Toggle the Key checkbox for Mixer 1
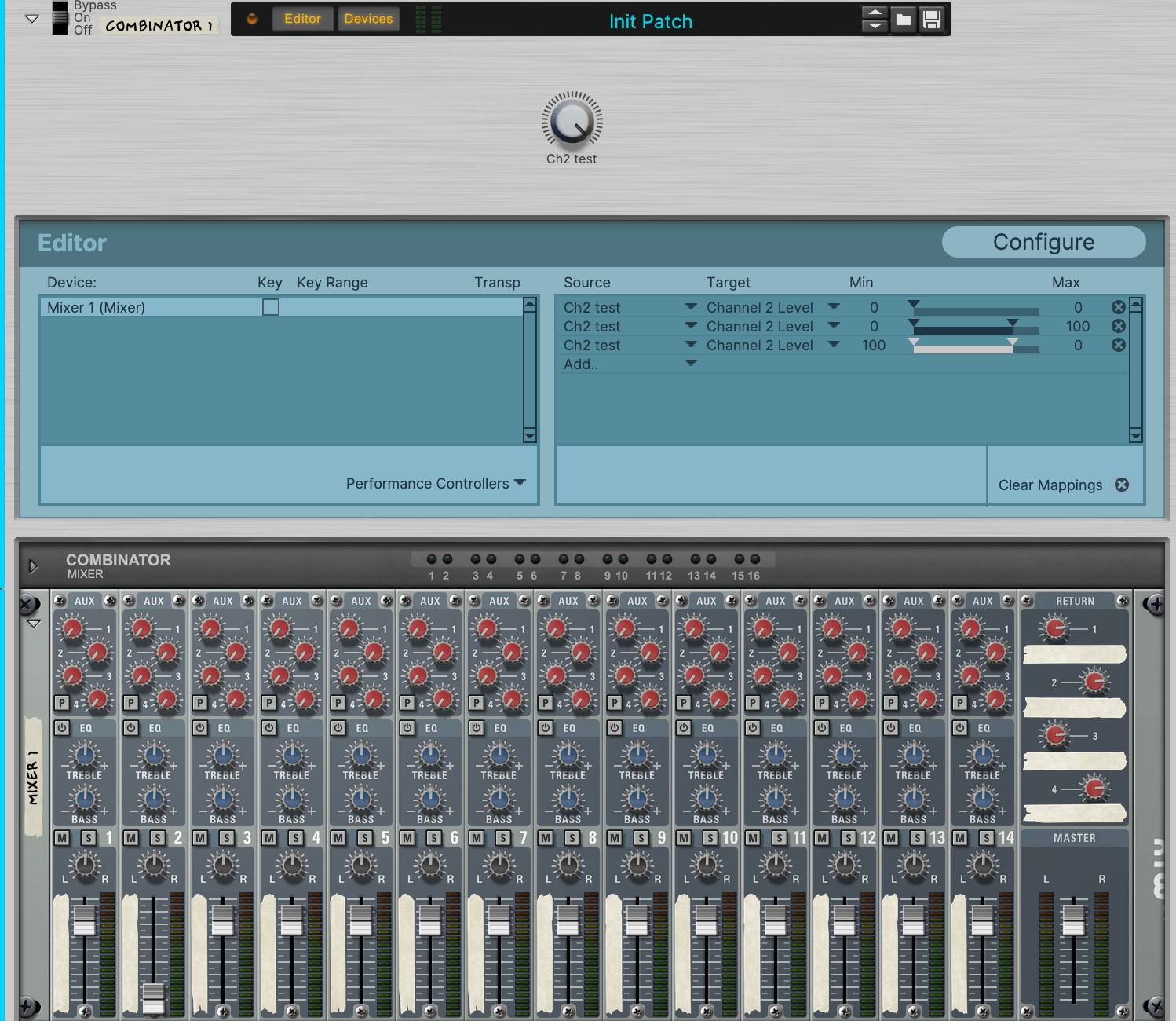The image size is (1176, 1021). 271,307
